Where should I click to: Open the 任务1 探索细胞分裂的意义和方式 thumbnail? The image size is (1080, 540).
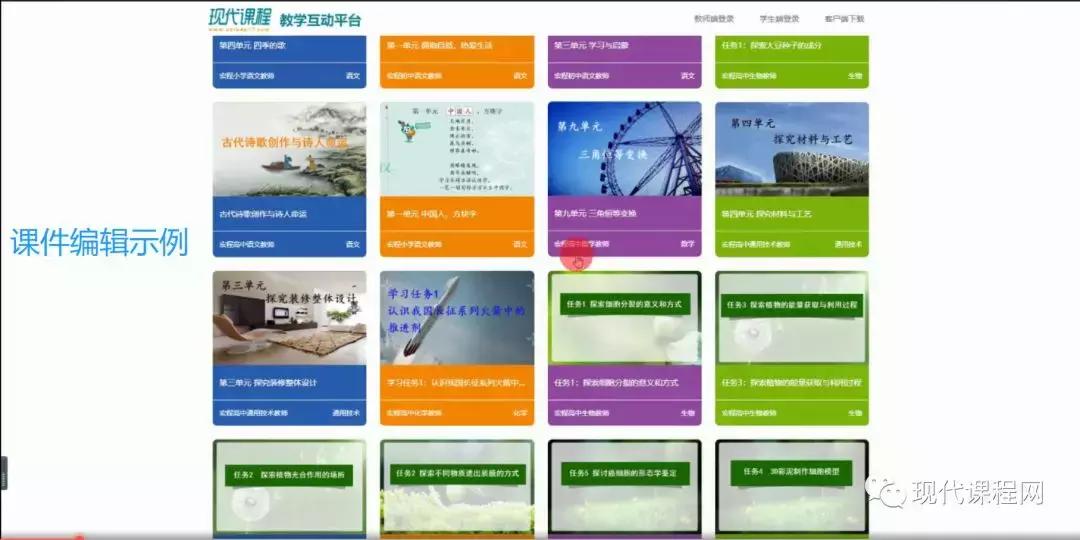click(625, 318)
